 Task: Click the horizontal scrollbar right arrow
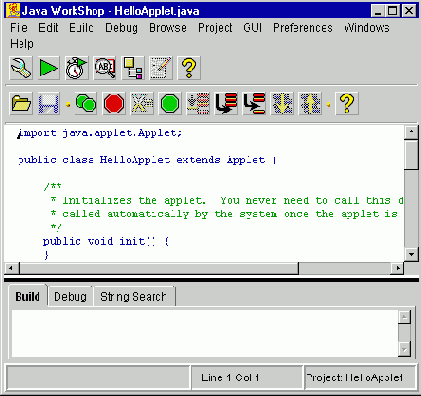(x=397, y=268)
